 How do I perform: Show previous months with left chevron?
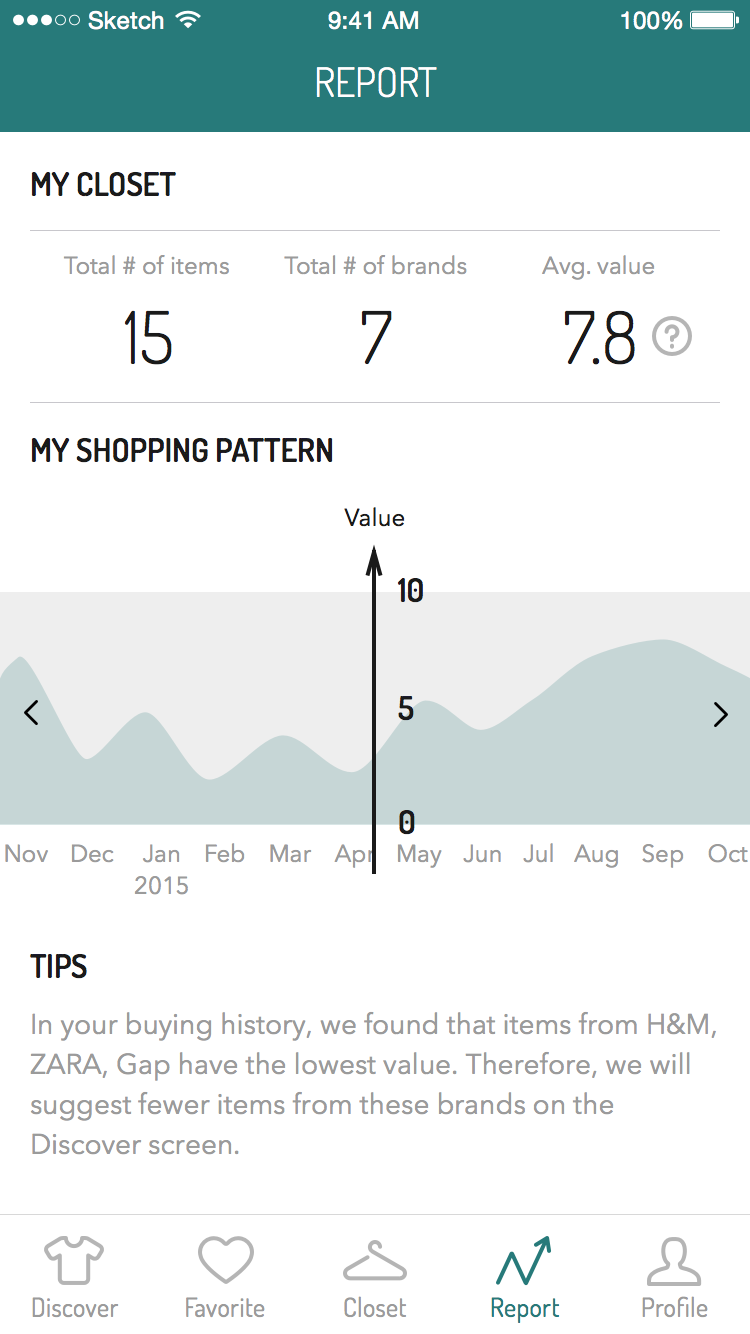(x=31, y=713)
